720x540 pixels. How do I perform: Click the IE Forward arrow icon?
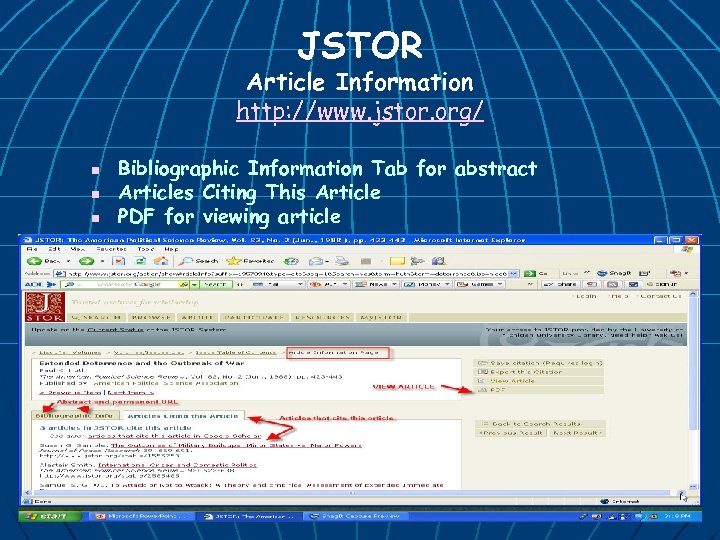pos(86,261)
